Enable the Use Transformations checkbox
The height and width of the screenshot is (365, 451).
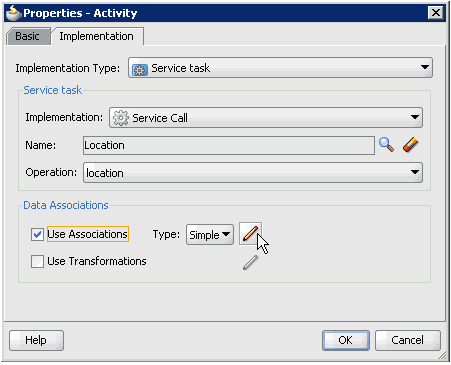click(x=37, y=261)
